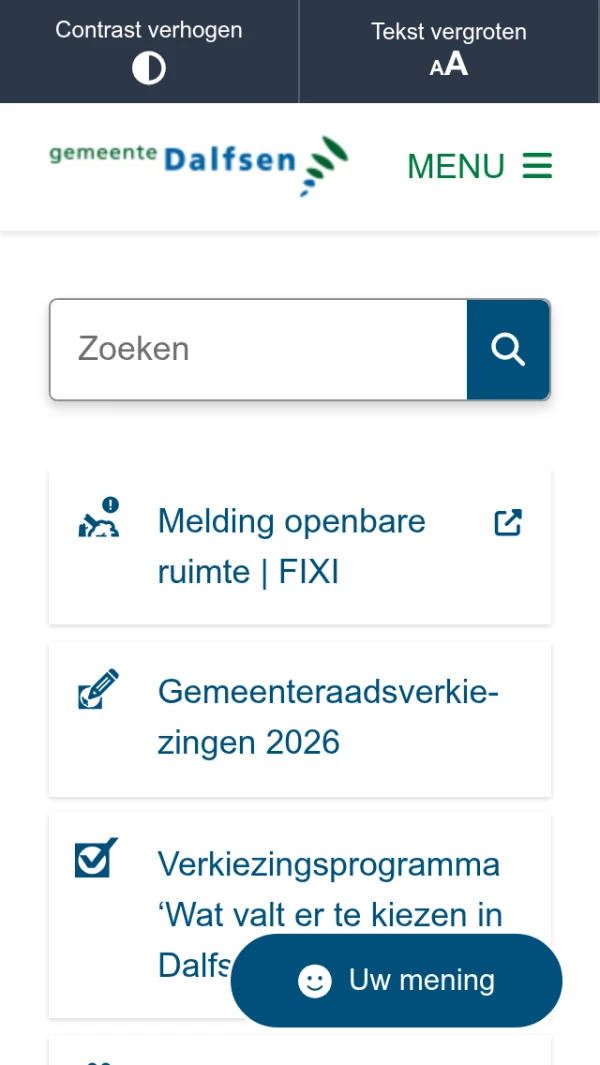Open Melding openbare ruimte FIXI link
600x1065 pixels.
click(x=291, y=546)
